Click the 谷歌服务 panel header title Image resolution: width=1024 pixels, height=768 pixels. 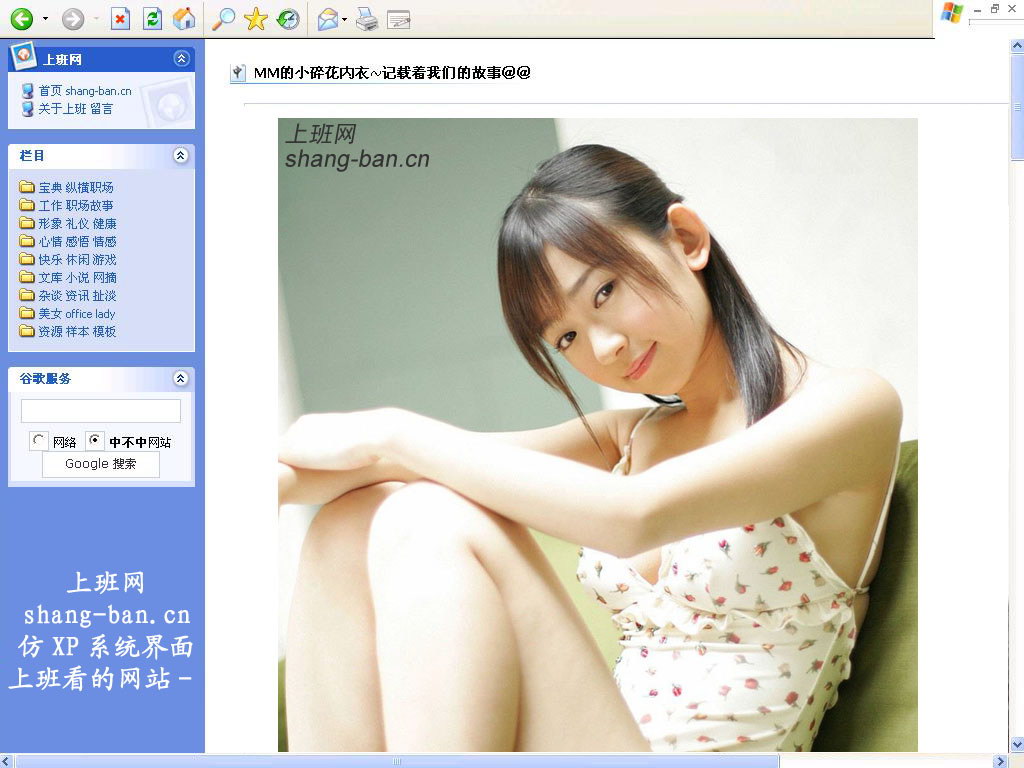point(45,378)
